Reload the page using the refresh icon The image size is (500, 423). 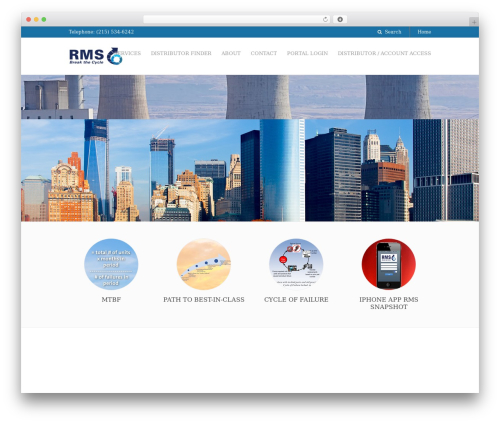coord(325,20)
